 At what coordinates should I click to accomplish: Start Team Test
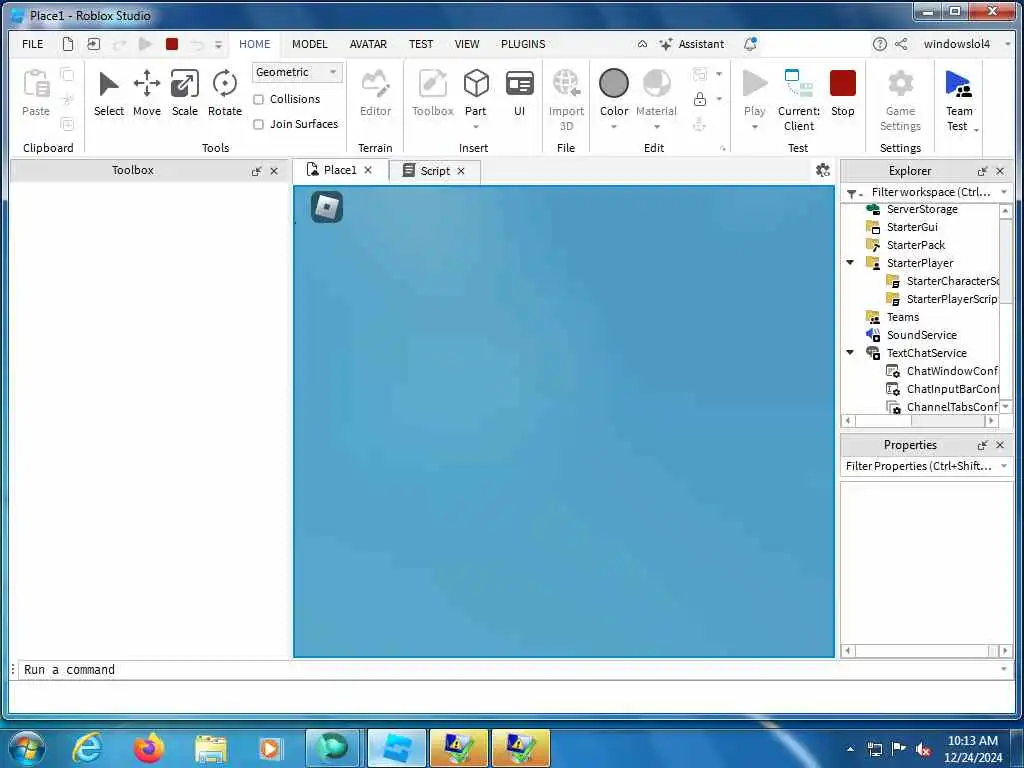click(x=959, y=101)
